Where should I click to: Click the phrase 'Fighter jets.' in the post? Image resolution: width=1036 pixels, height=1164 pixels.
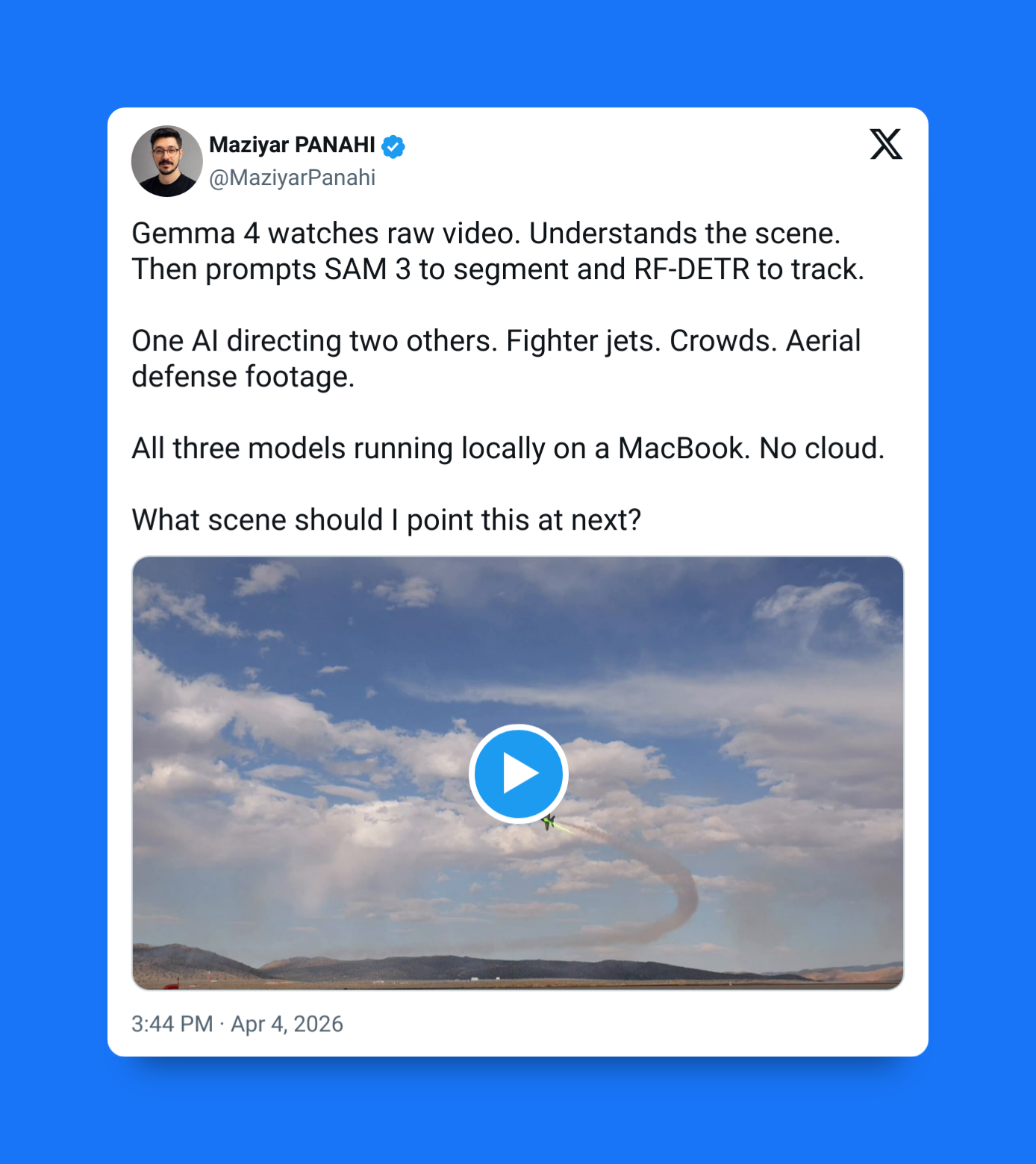[x=583, y=341]
